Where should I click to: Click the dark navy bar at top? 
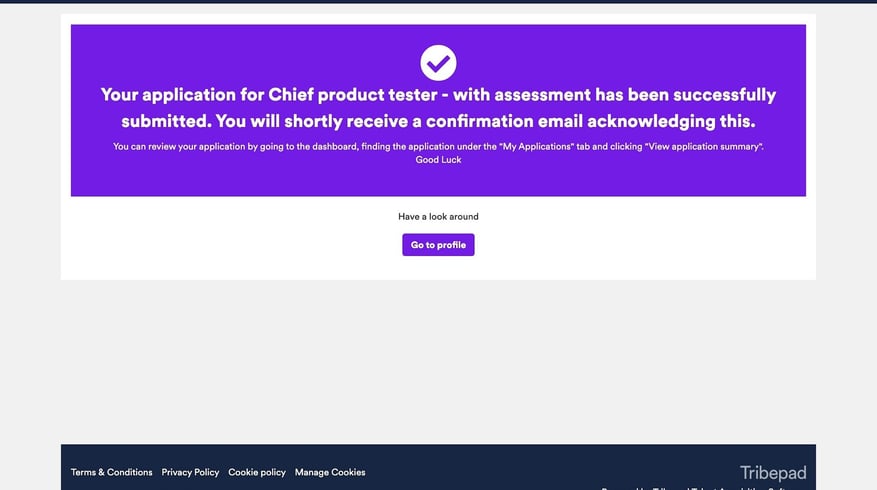click(x=438, y=2)
